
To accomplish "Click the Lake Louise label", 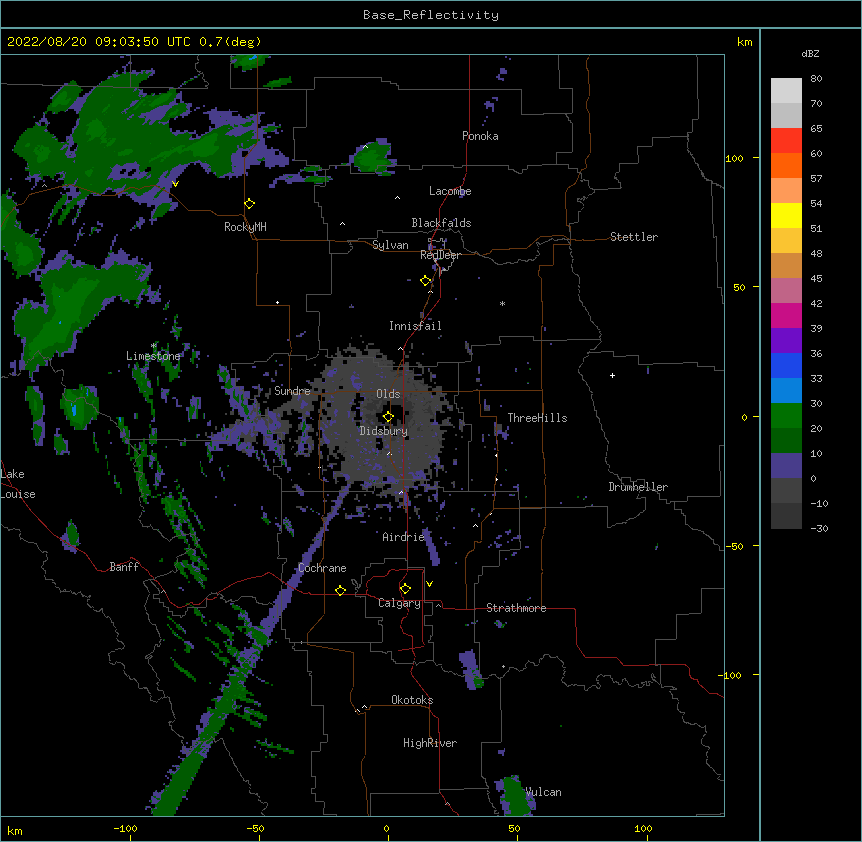I will click(x=17, y=484).
